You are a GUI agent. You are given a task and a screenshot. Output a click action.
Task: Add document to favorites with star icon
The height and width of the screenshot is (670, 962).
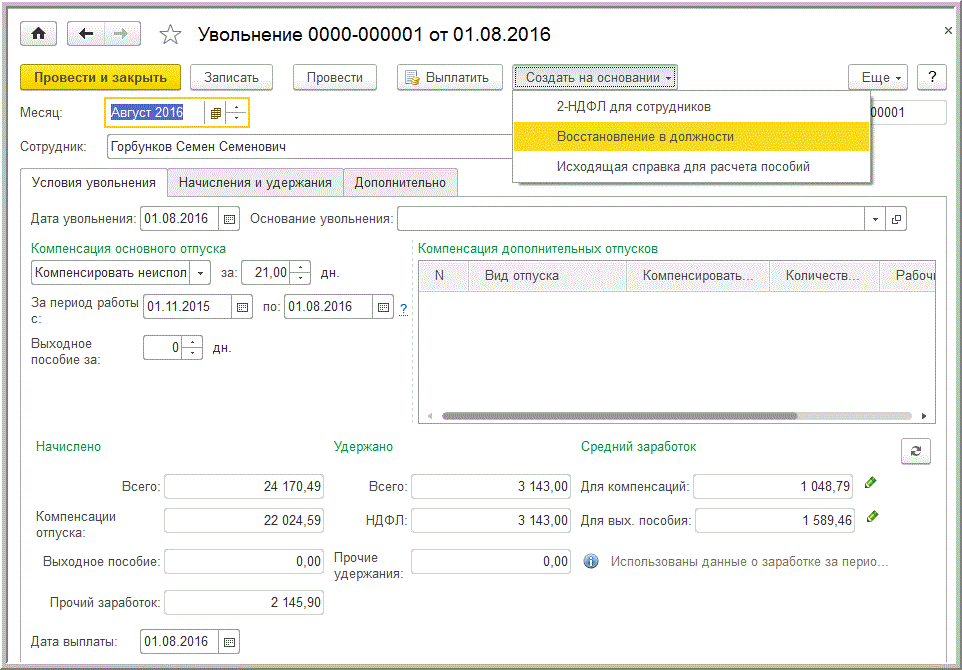click(x=171, y=35)
